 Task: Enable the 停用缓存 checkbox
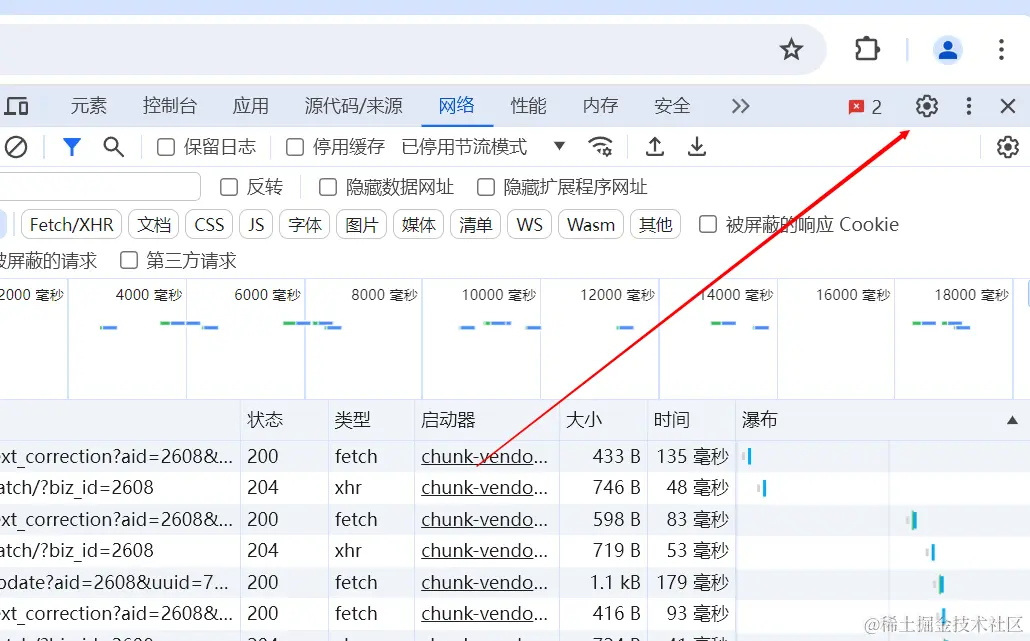pyautogui.click(x=294, y=147)
